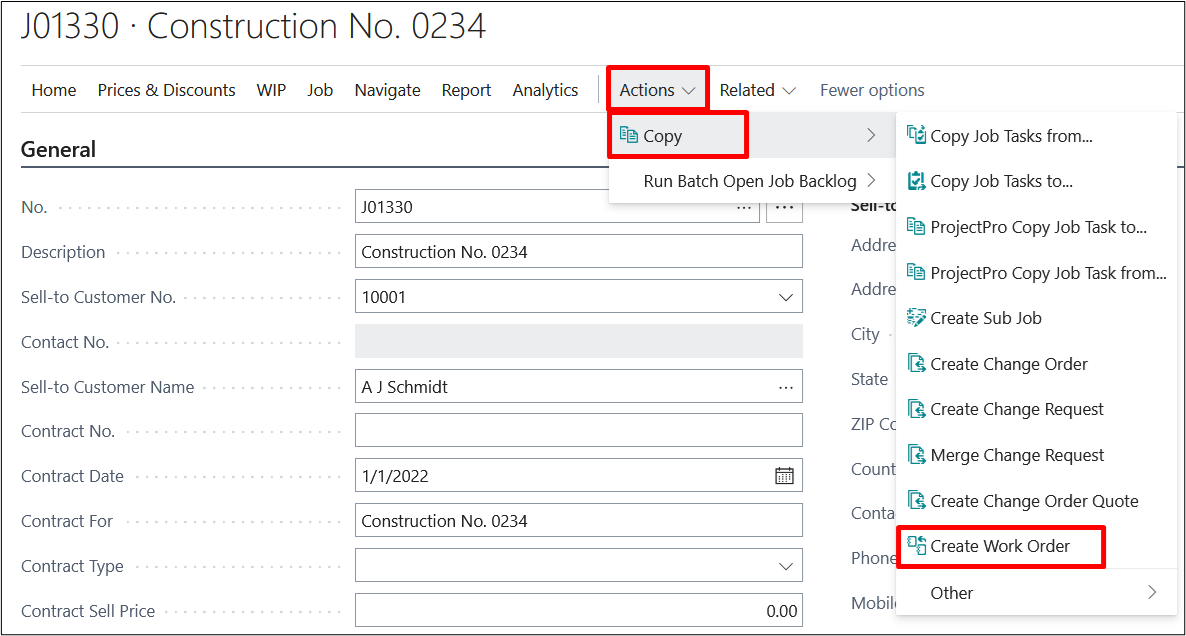
Task: Open Sell-to Customer Name lookup ellipsis
Action: [x=784, y=387]
